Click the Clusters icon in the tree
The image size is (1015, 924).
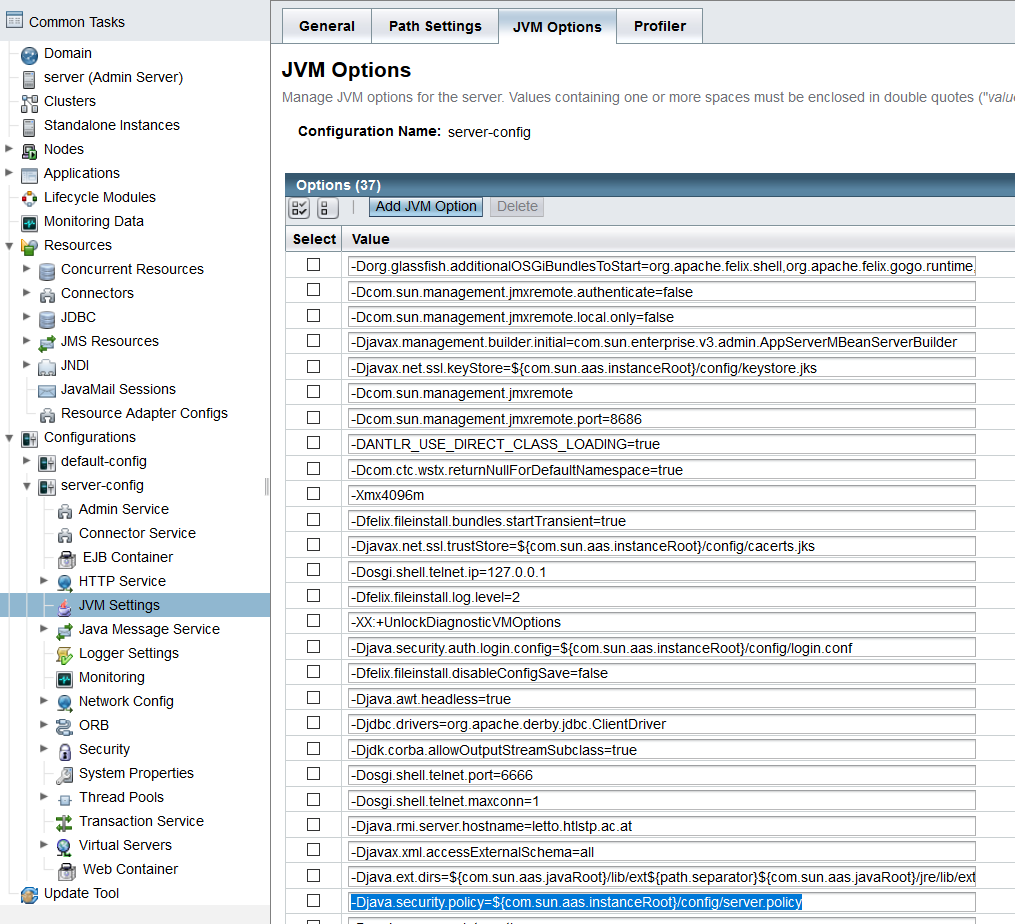pos(29,102)
